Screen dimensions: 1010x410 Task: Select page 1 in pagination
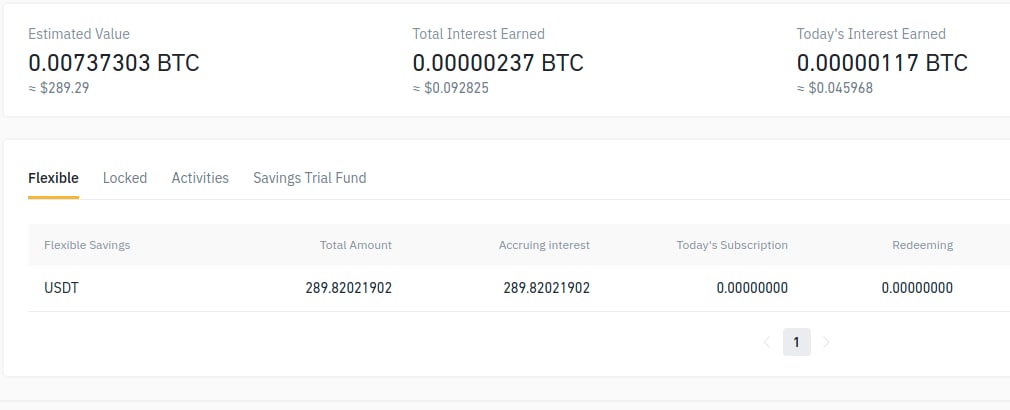coord(796,342)
